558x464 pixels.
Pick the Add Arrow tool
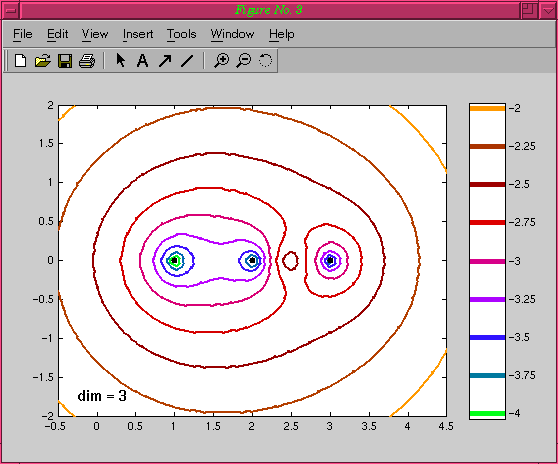pos(165,61)
